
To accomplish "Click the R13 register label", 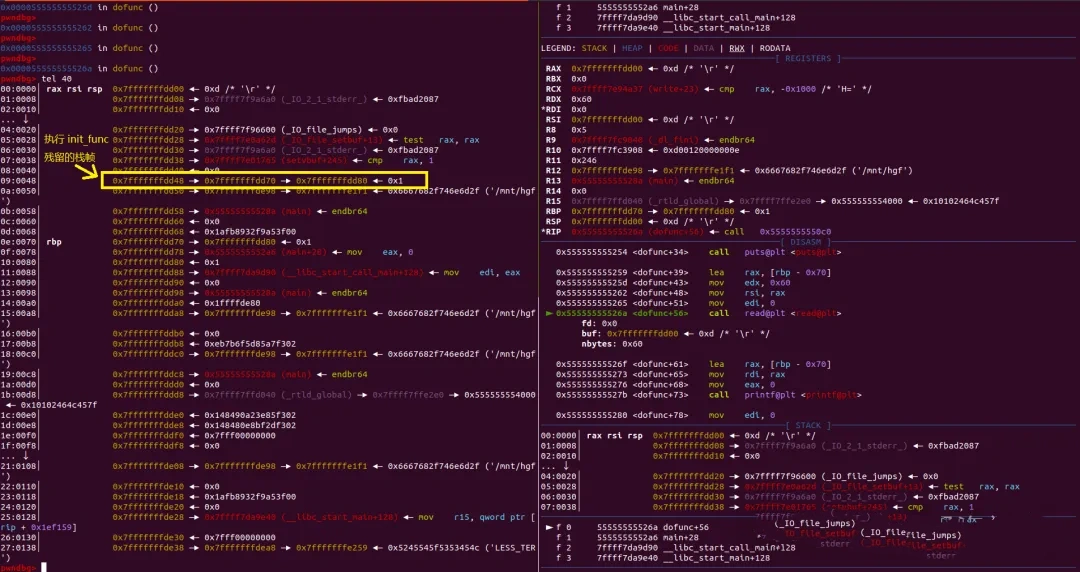I will tap(553, 181).
